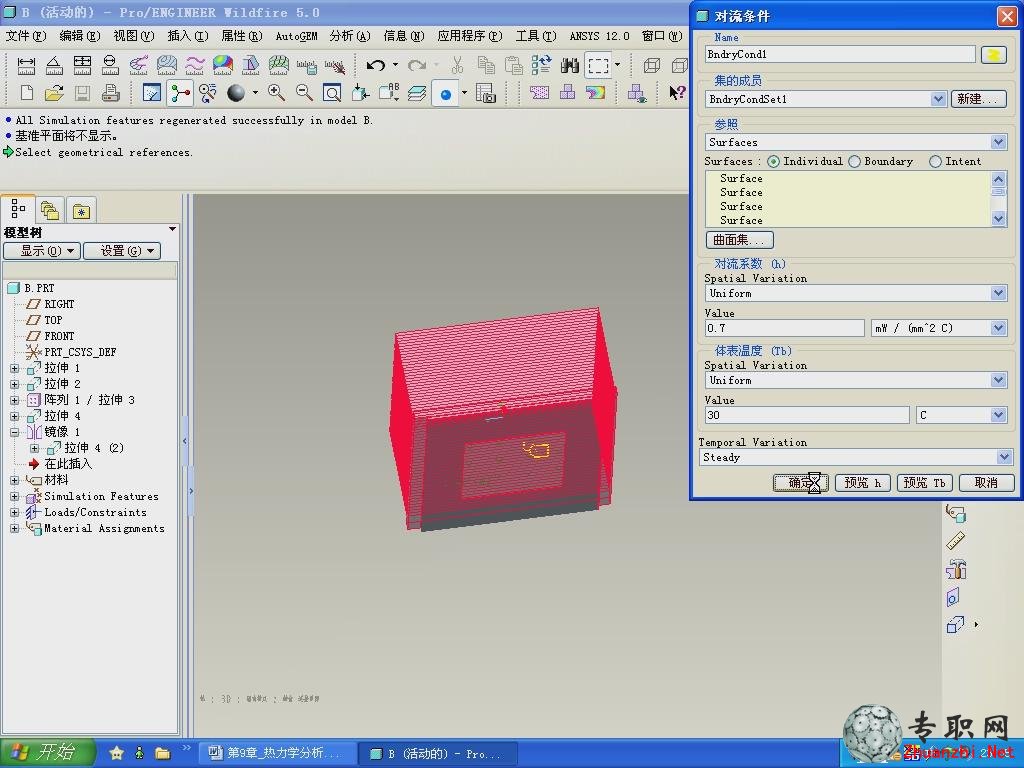Image resolution: width=1024 pixels, height=768 pixels.
Task: Click the hammer icon in right toolbar
Action: coord(955,569)
